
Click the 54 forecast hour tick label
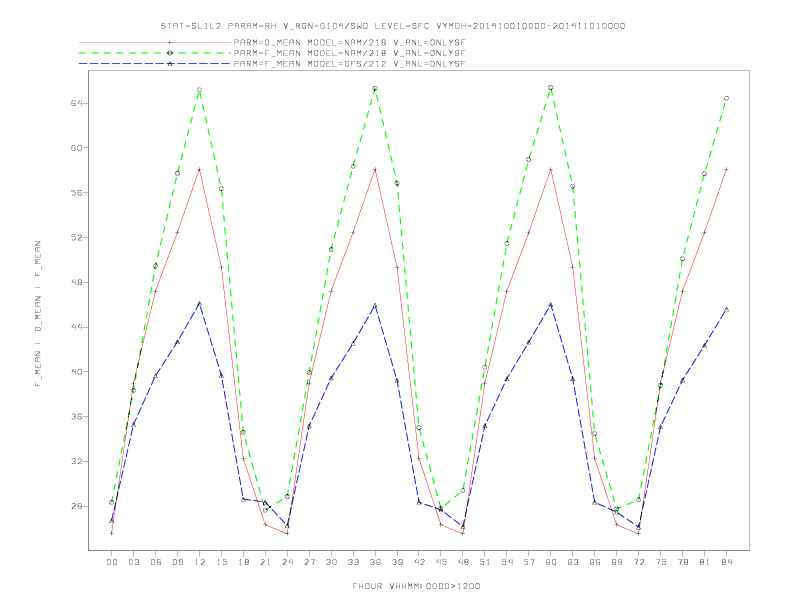point(507,562)
